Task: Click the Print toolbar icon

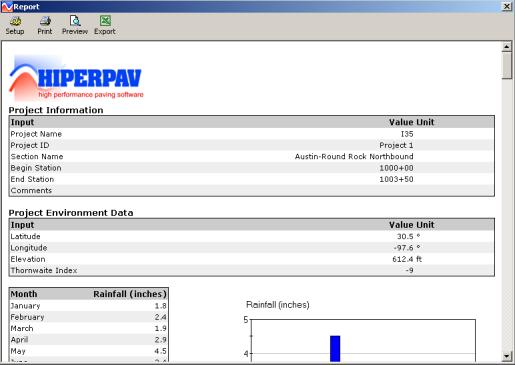Action: pyautogui.click(x=45, y=26)
